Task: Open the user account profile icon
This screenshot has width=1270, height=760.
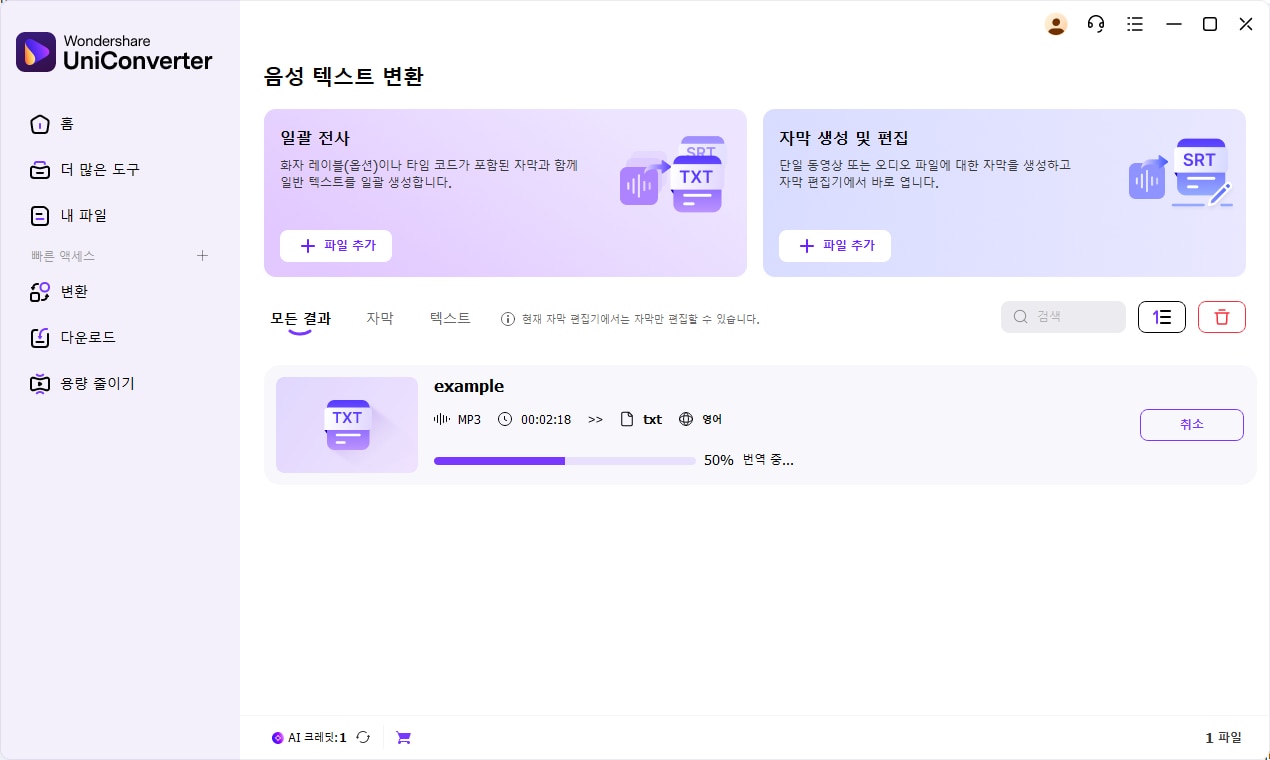Action: [x=1056, y=25]
